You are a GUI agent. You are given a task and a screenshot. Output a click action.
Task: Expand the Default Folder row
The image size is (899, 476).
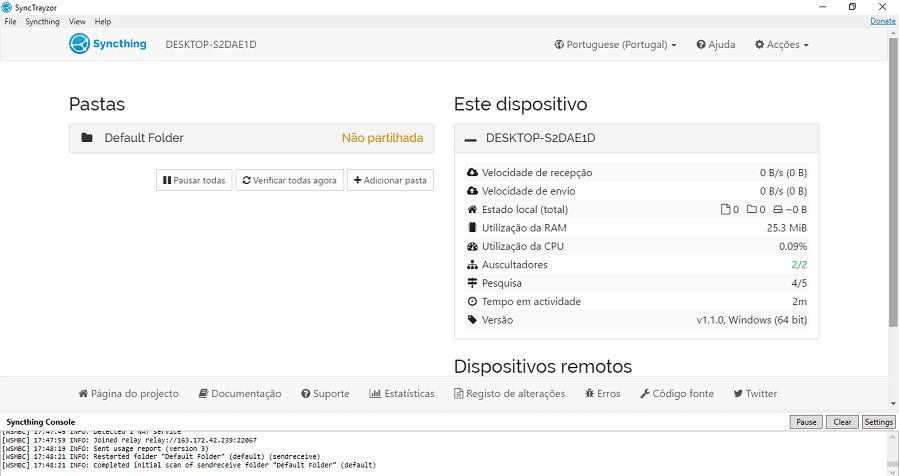252,138
